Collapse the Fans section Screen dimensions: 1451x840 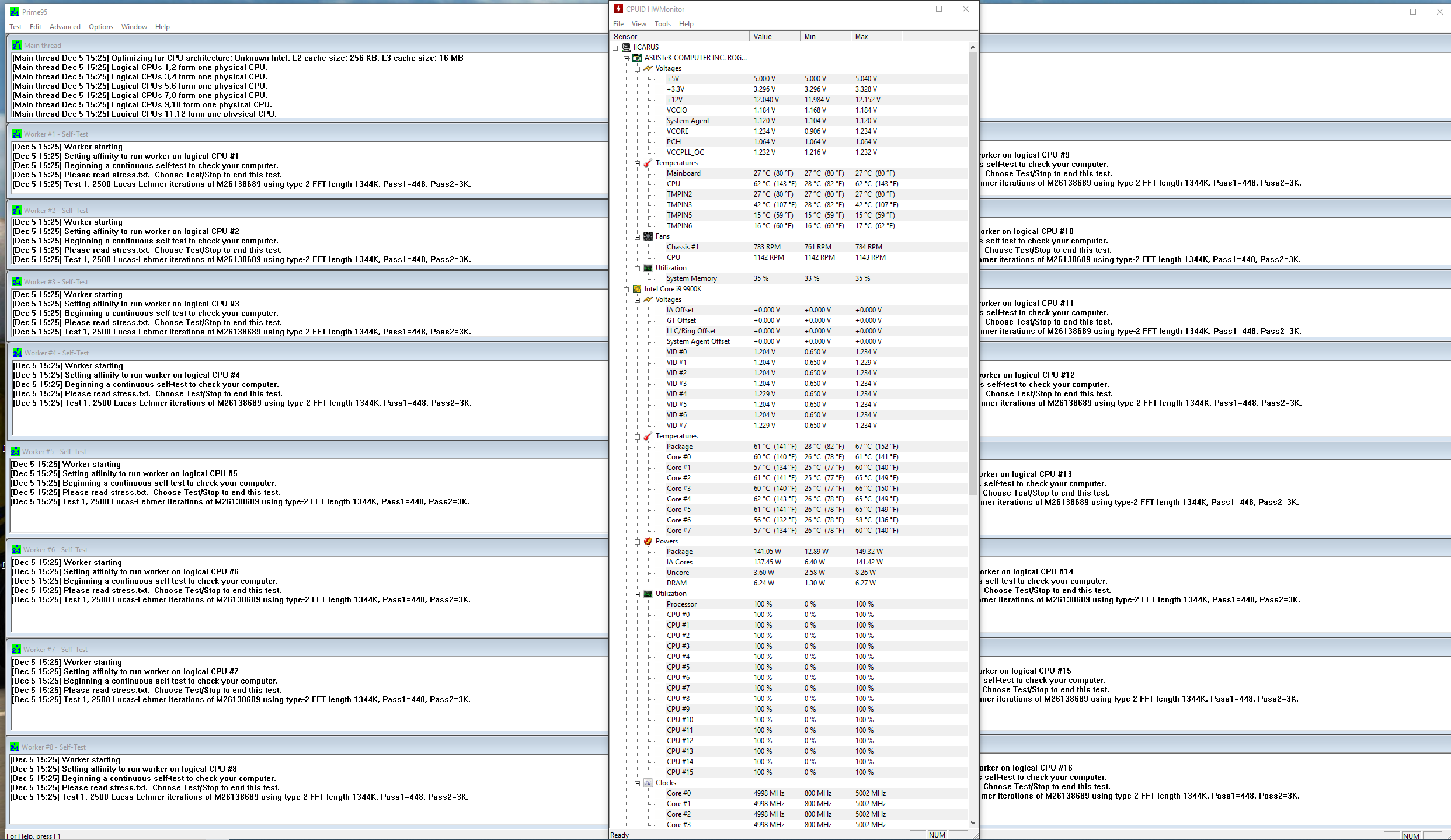(x=638, y=236)
